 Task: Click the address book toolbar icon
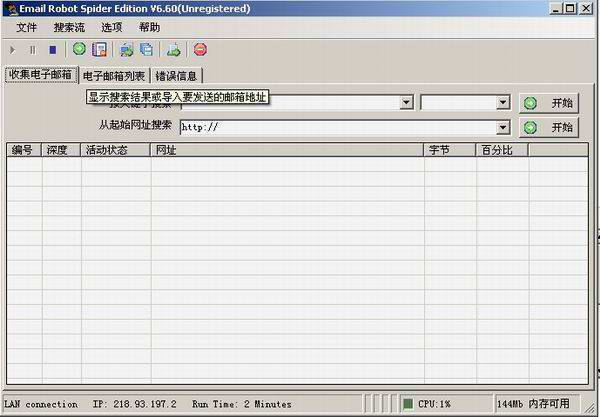pyautogui.click(x=99, y=49)
